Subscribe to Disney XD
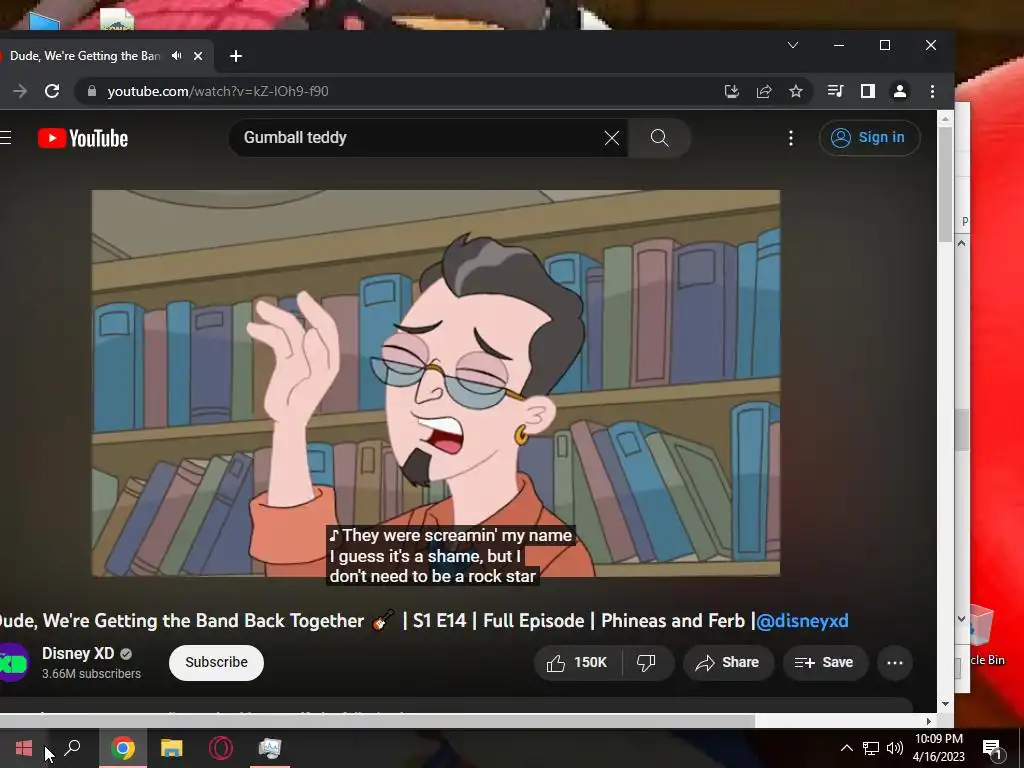This screenshot has height=768, width=1024. coord(216,662)
